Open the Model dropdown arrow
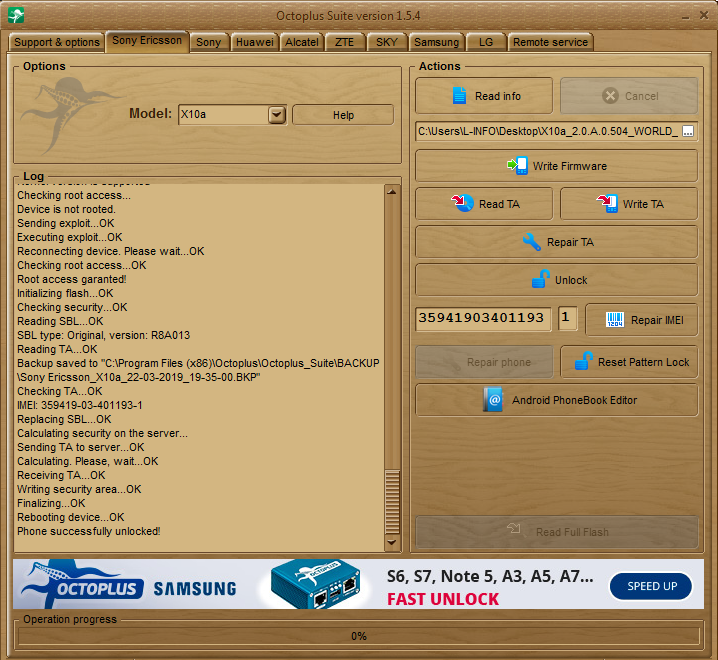The image size is (718, 660). click(277, 114)
